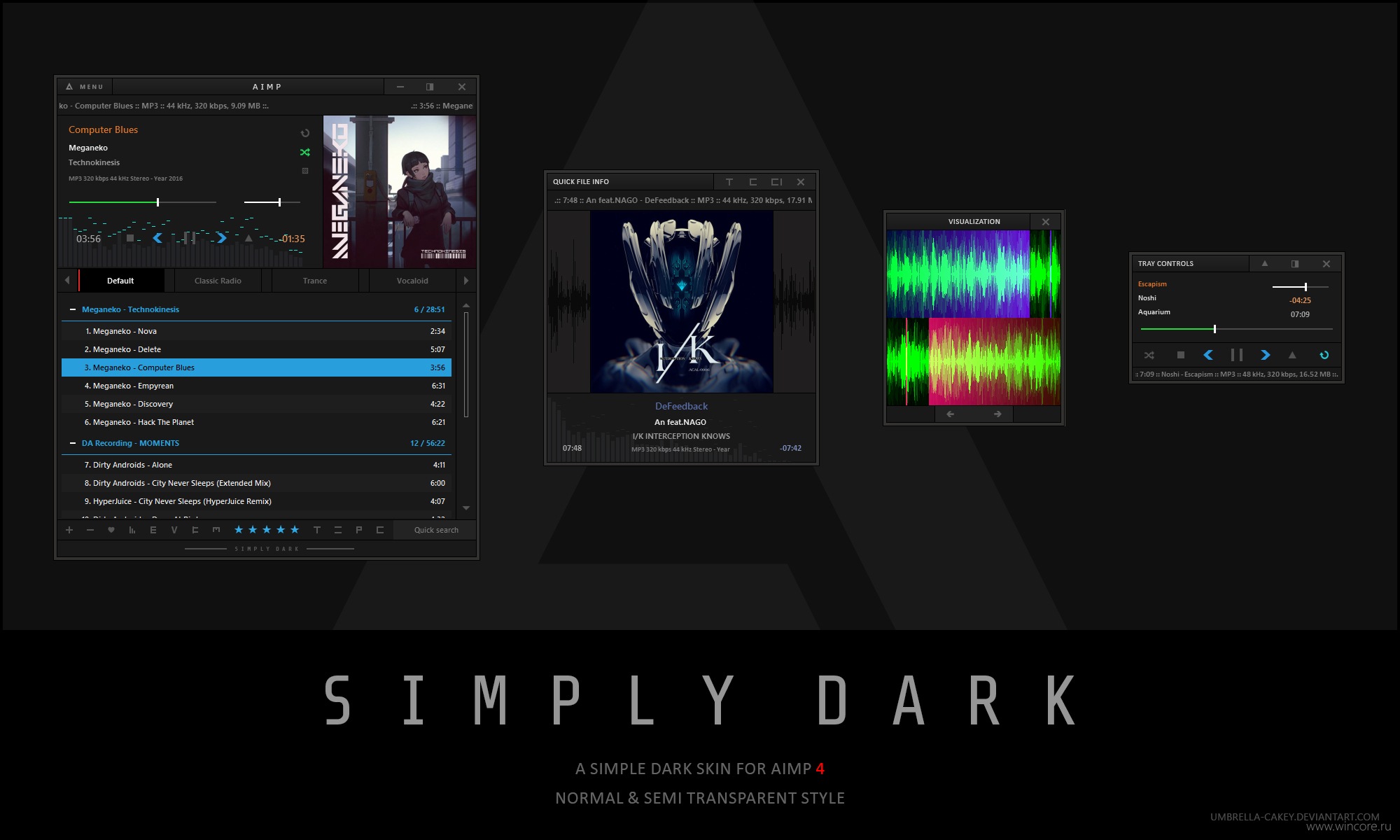Click next visualization right arrow
Viewport: 1400px width, 840px height.
coord(997,414)
